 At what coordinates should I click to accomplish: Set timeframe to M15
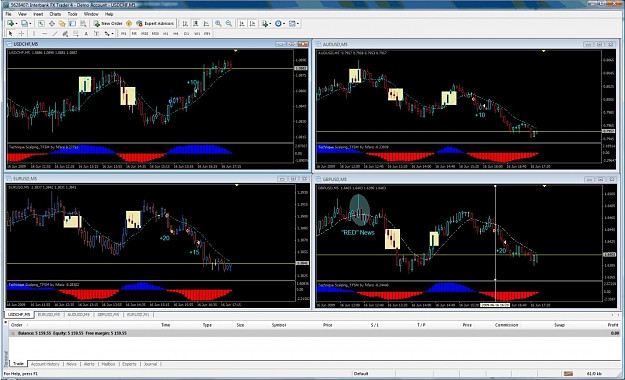tap(144, 34)
